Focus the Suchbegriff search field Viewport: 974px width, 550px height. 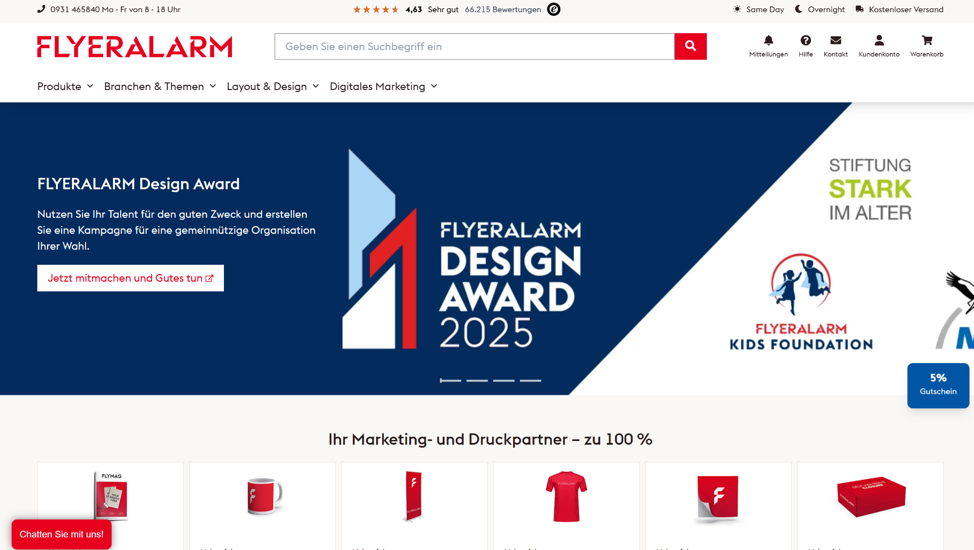(x=475, y=47)
